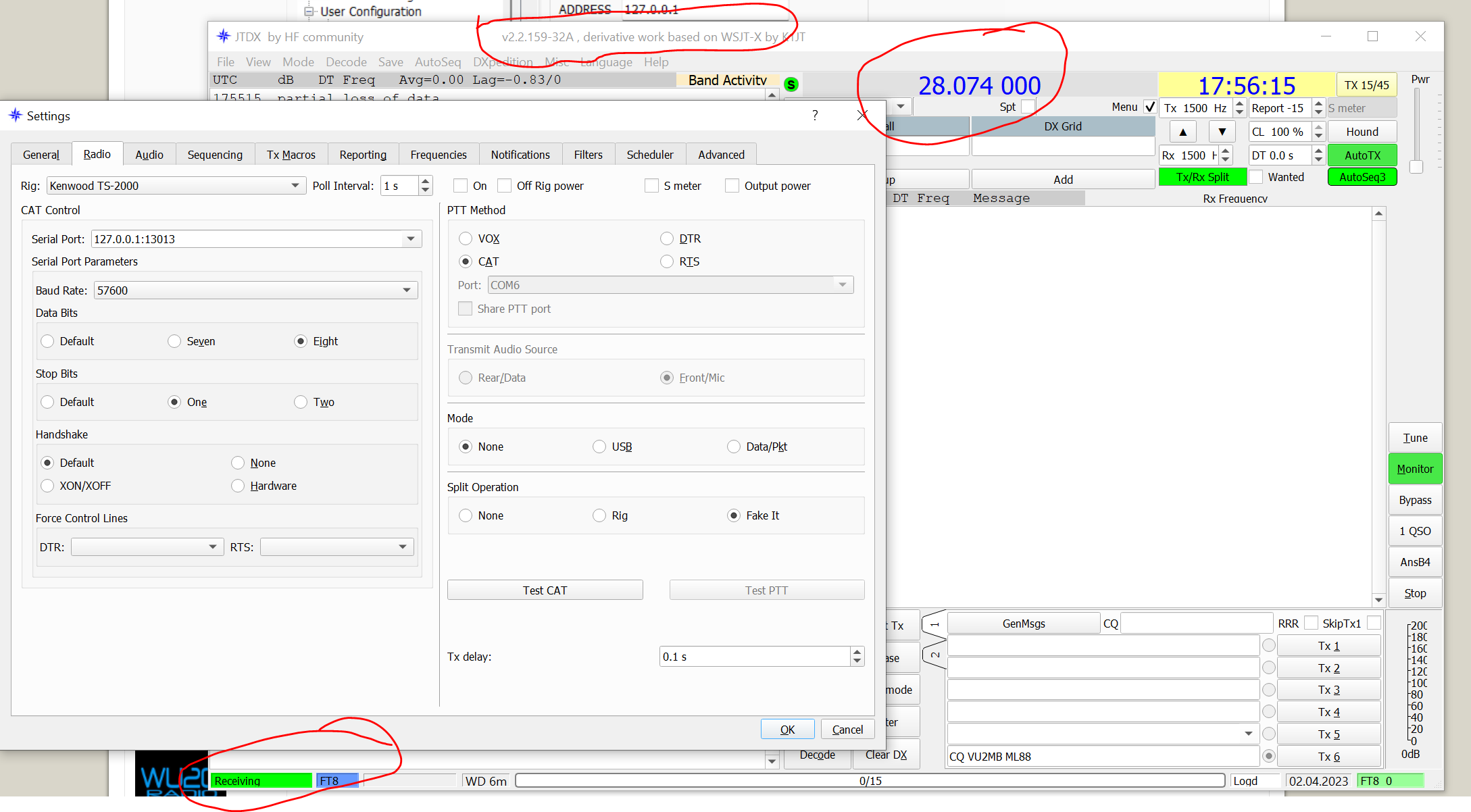1471x812 pixels.
Task: Select VOX PTT method
Action: point(466,238)
